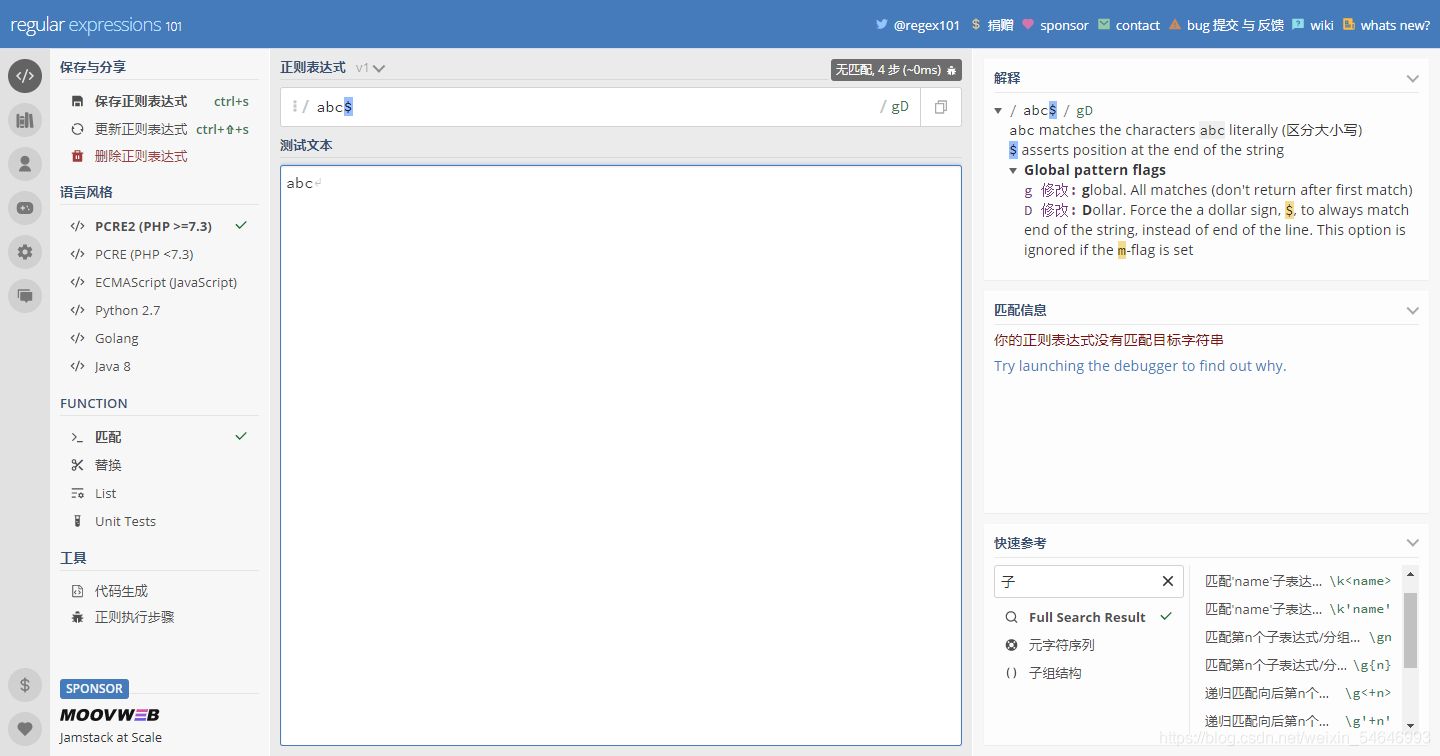
Task: Click Try launching the debugger link
Action: pyautogui.click(x=1140, y=366)
